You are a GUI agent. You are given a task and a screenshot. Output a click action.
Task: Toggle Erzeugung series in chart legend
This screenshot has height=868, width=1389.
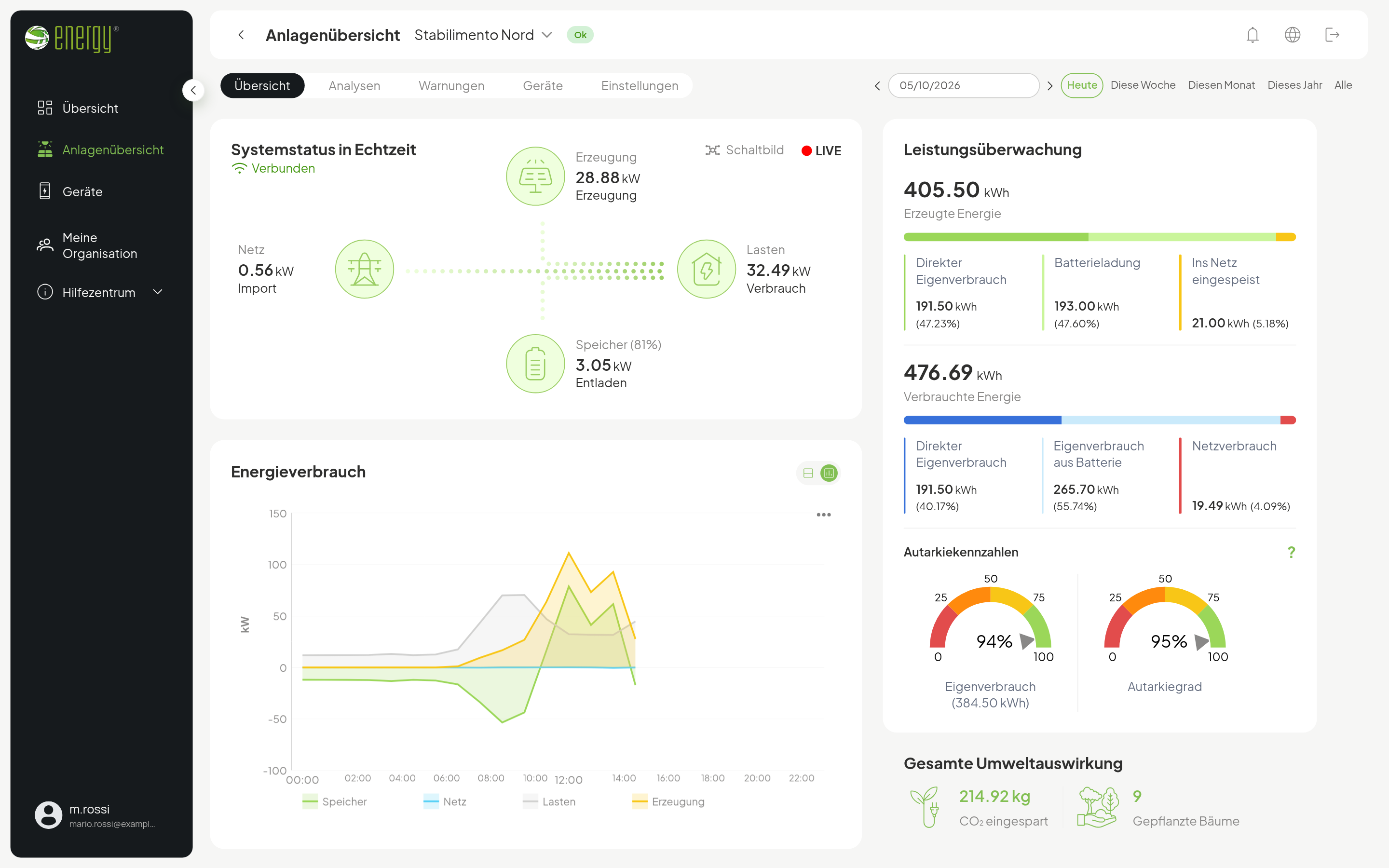point(668,802)
